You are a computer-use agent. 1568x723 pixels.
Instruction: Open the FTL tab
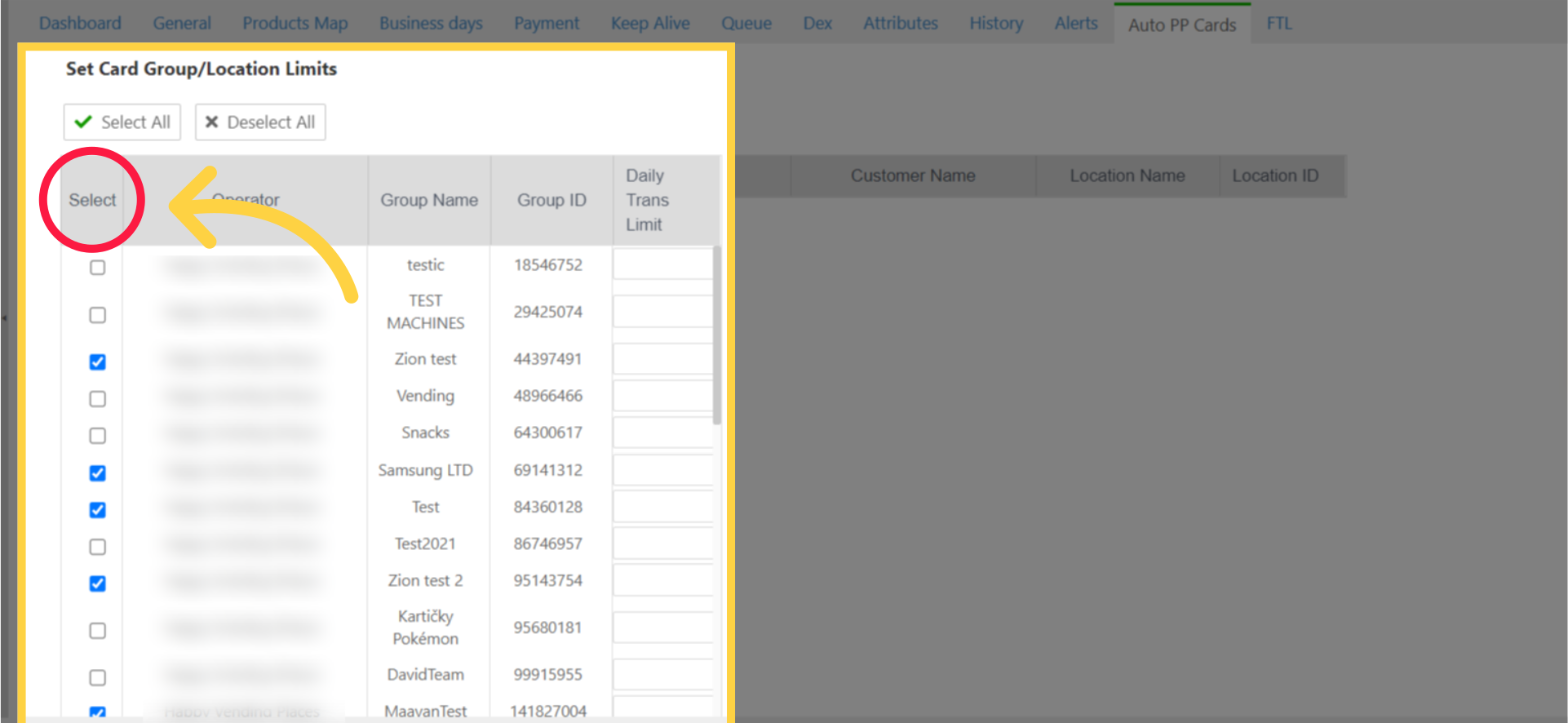pos(1278,24)
